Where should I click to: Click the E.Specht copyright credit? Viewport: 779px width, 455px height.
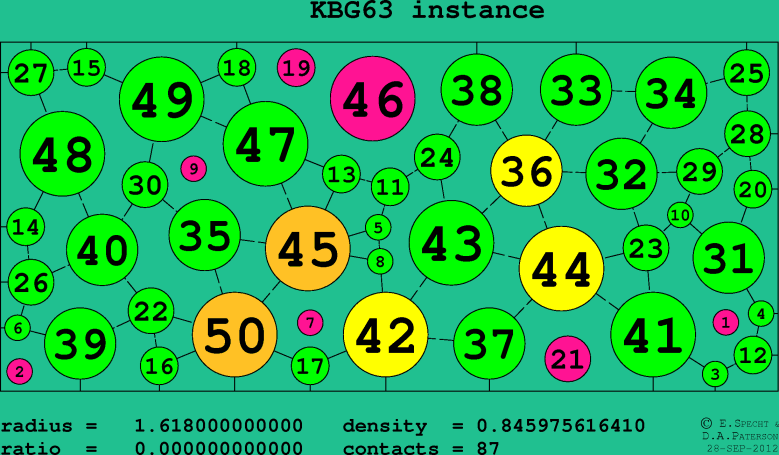click(x=740, y=424)
